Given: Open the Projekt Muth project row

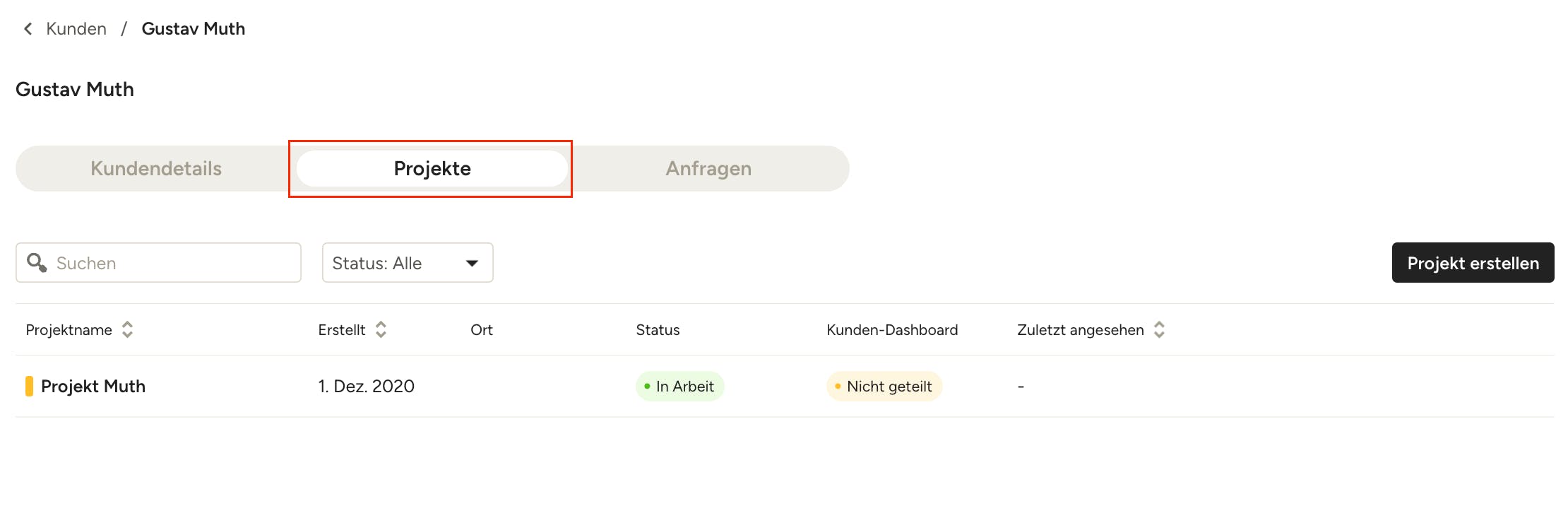Looking at the screenshot, I should coord(93,386).
